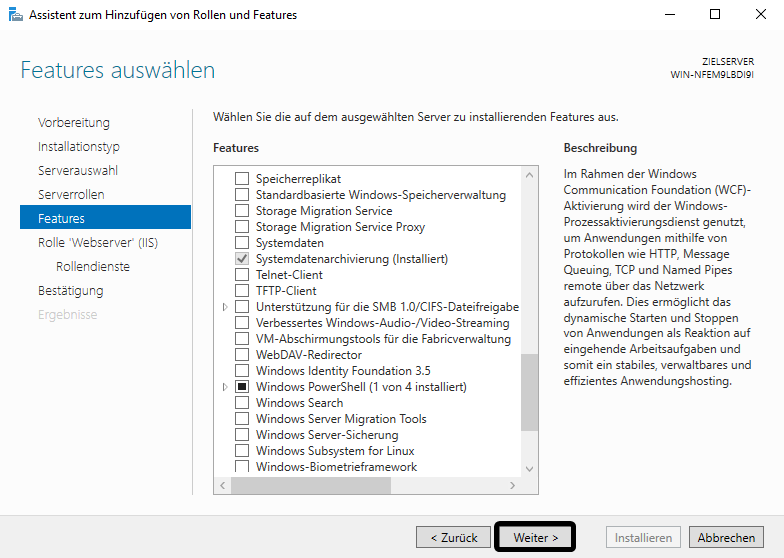The width and height of the screenshot is (784, 558).
Task: Check the SMB 1.0/CIFS-Dateifreigabe checkbox
Action: tap(242, 306)
